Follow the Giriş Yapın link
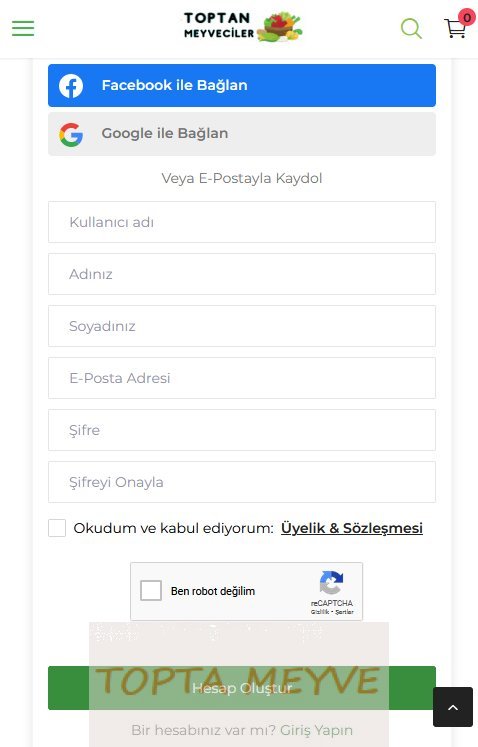The width and height of the screenshot is (478, 747). [316, 730]
